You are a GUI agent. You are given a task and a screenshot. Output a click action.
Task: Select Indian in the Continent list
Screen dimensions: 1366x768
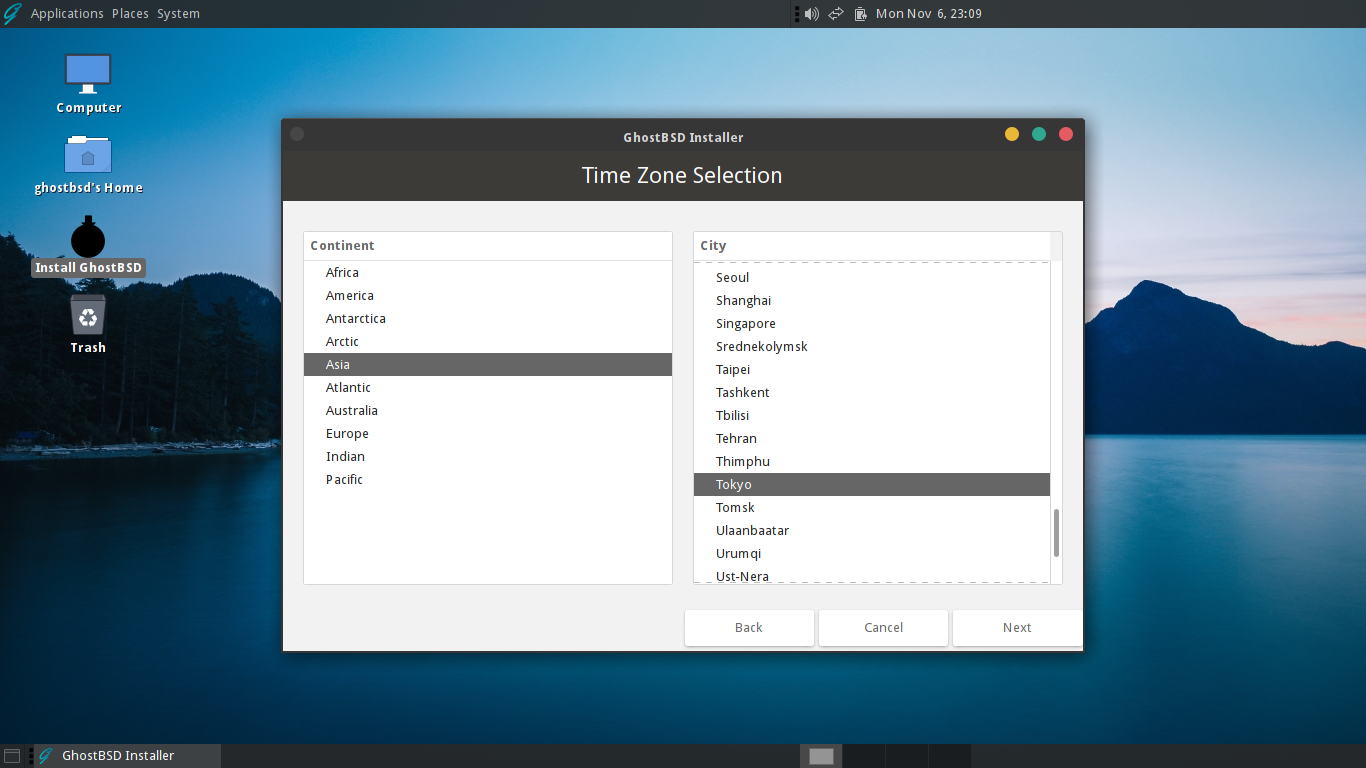click(488, 457)
